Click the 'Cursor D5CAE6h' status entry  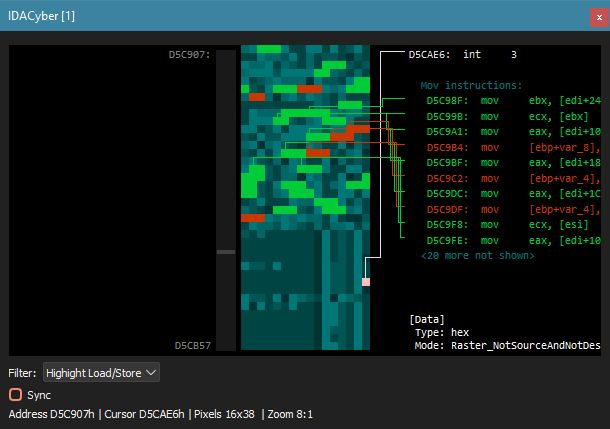pos(144,414)
